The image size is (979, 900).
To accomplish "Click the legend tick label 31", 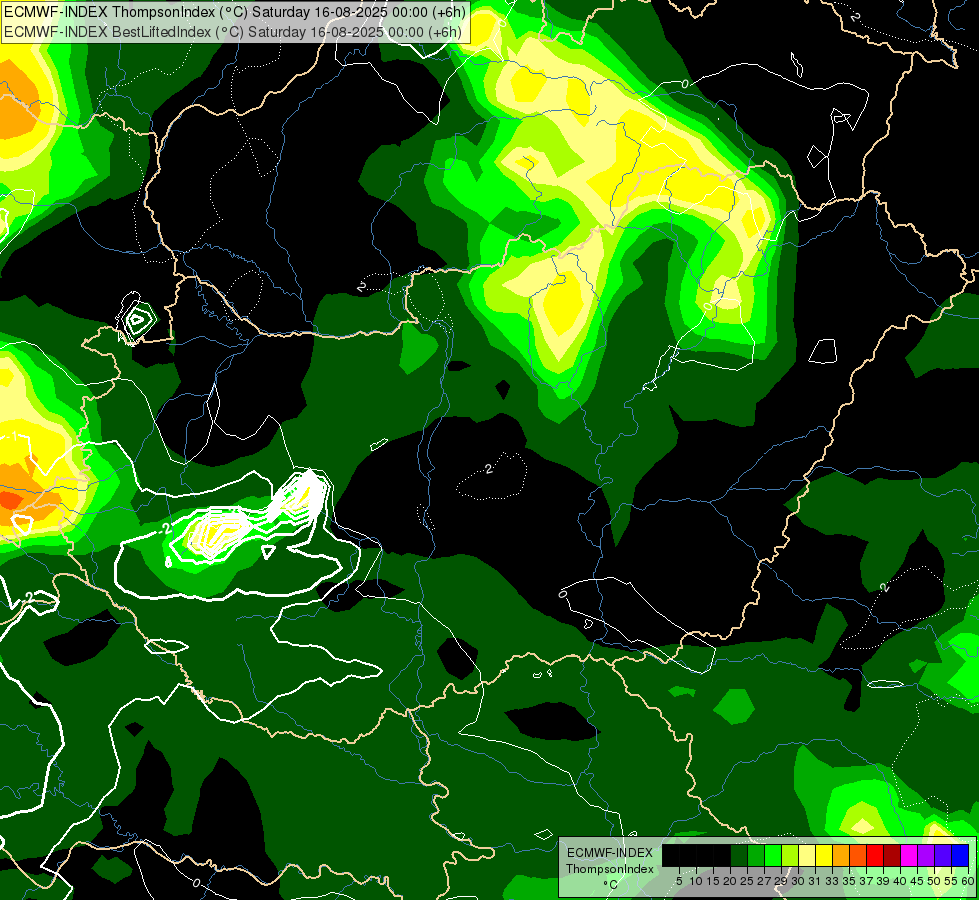I will pyautogui.click(x=815, y=881).
